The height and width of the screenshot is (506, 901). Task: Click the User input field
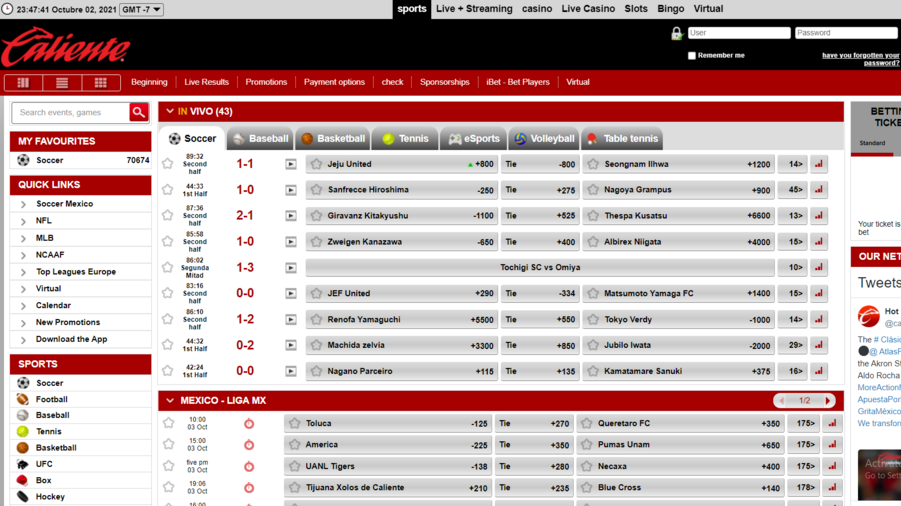[x=739, y=33]
